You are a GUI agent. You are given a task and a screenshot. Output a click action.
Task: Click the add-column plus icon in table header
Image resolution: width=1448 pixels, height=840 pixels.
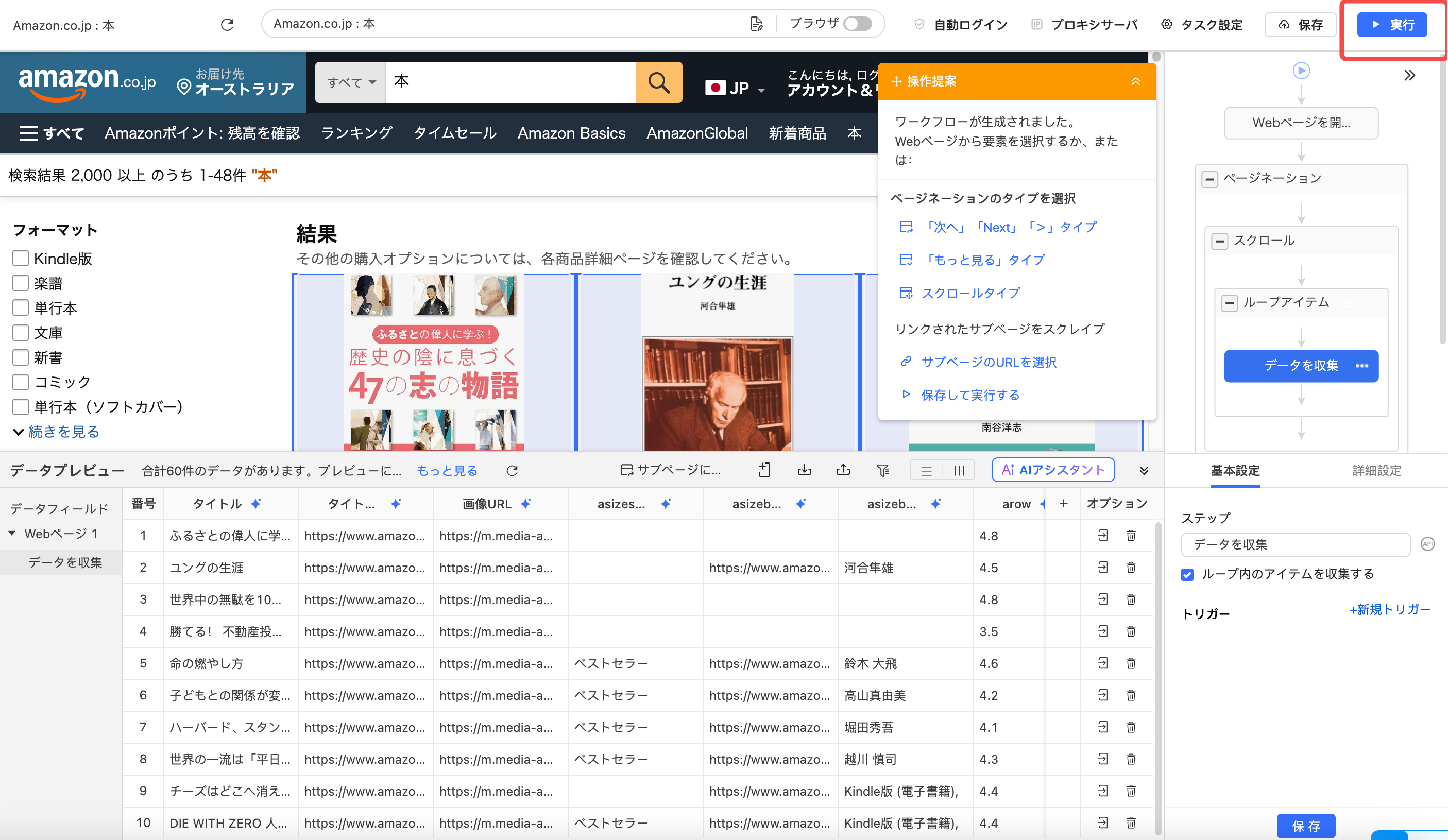[1064, 503]
